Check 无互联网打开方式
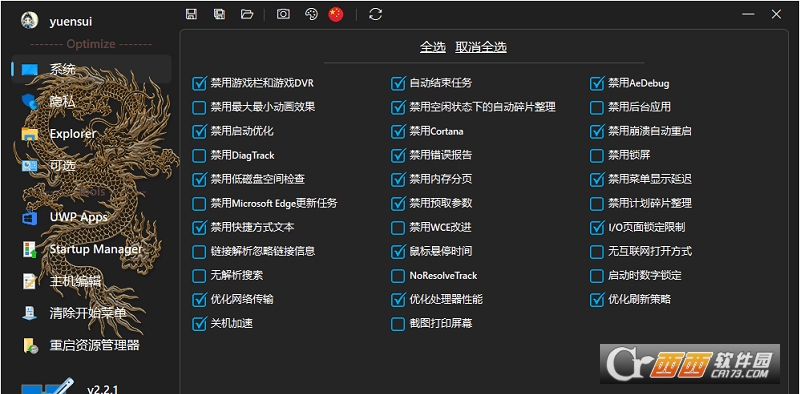This screenshot has width=800, height=394. [x=597, y=252]
